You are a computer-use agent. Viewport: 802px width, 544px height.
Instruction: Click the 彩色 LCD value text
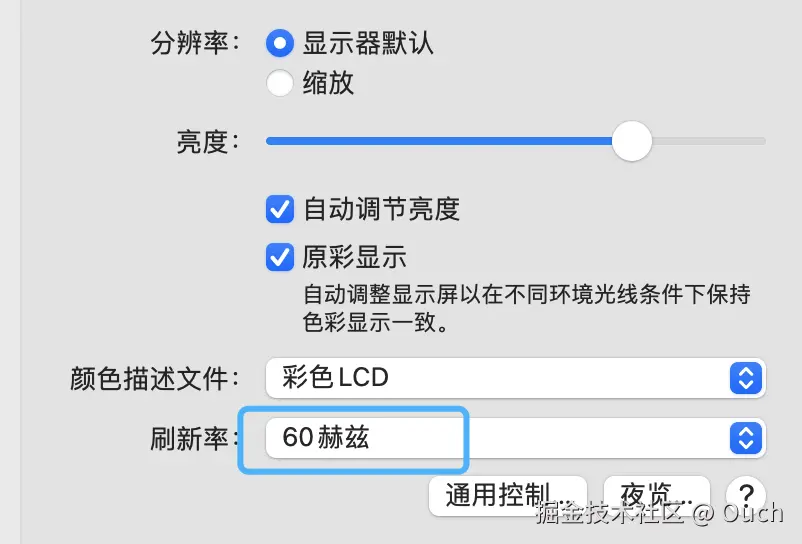point(336,378)
